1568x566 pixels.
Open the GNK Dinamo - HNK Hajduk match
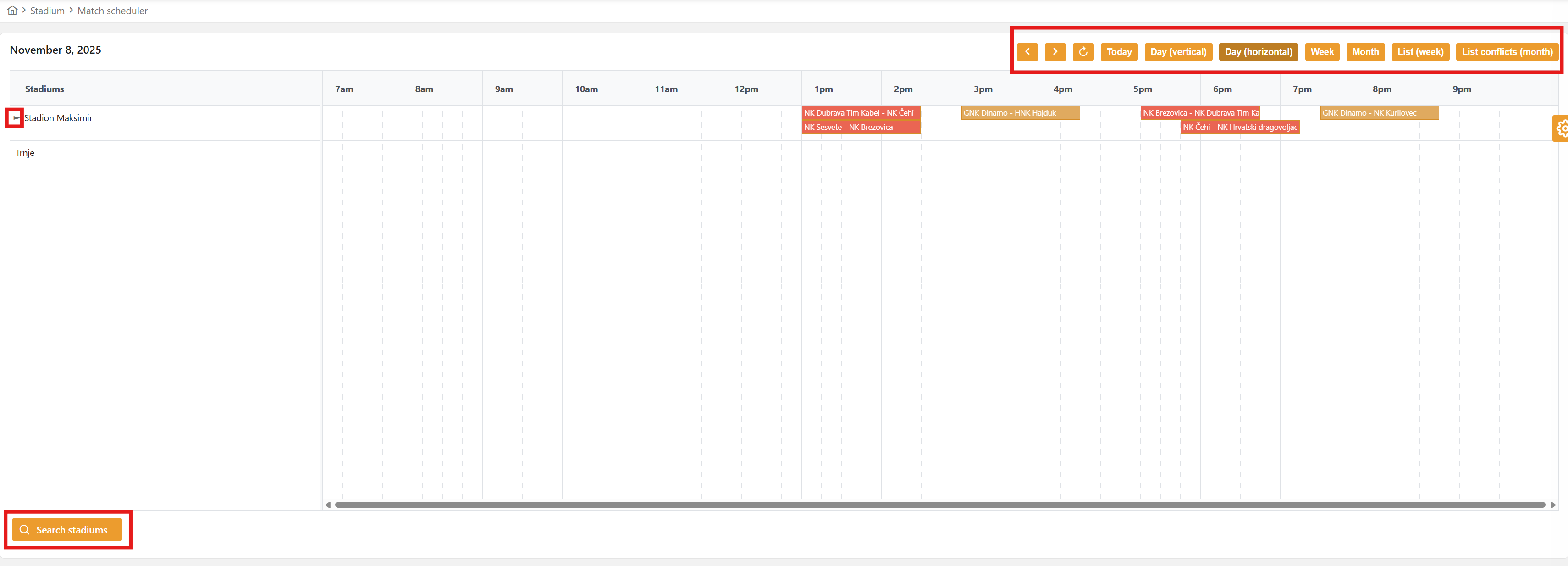[1020, 113]
